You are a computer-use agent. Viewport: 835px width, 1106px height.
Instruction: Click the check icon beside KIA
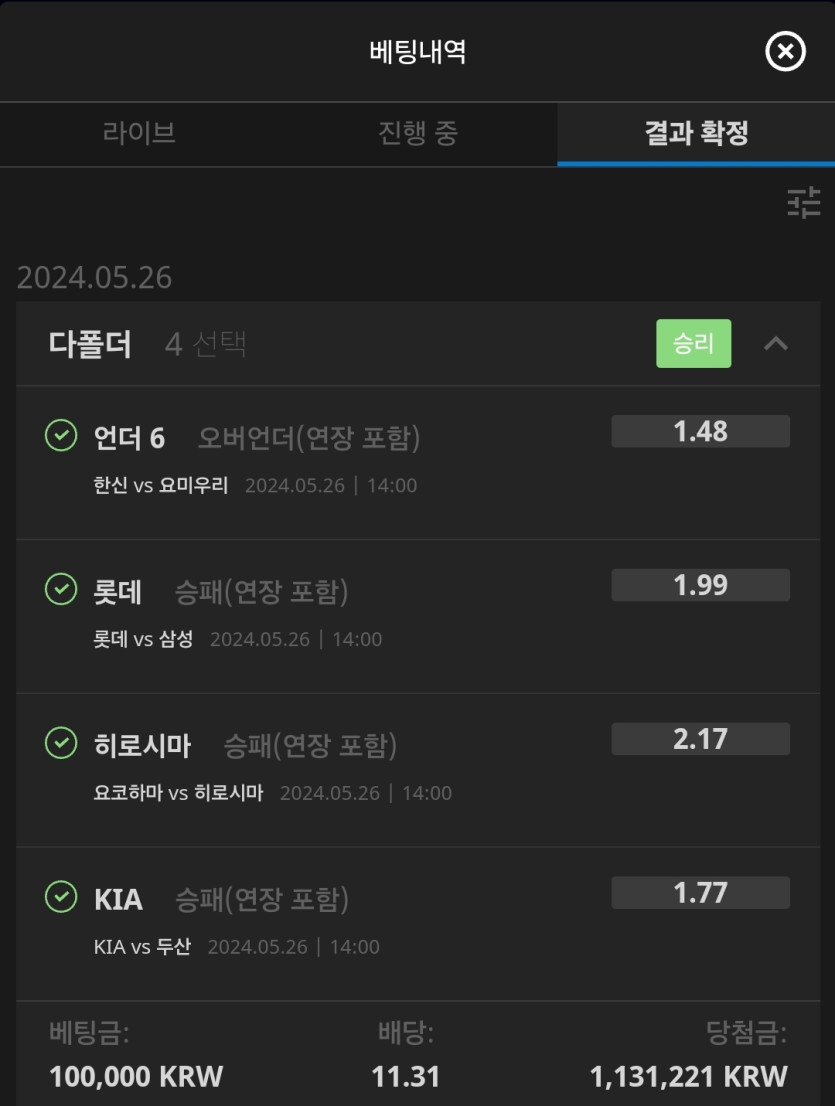pos(61,897)
